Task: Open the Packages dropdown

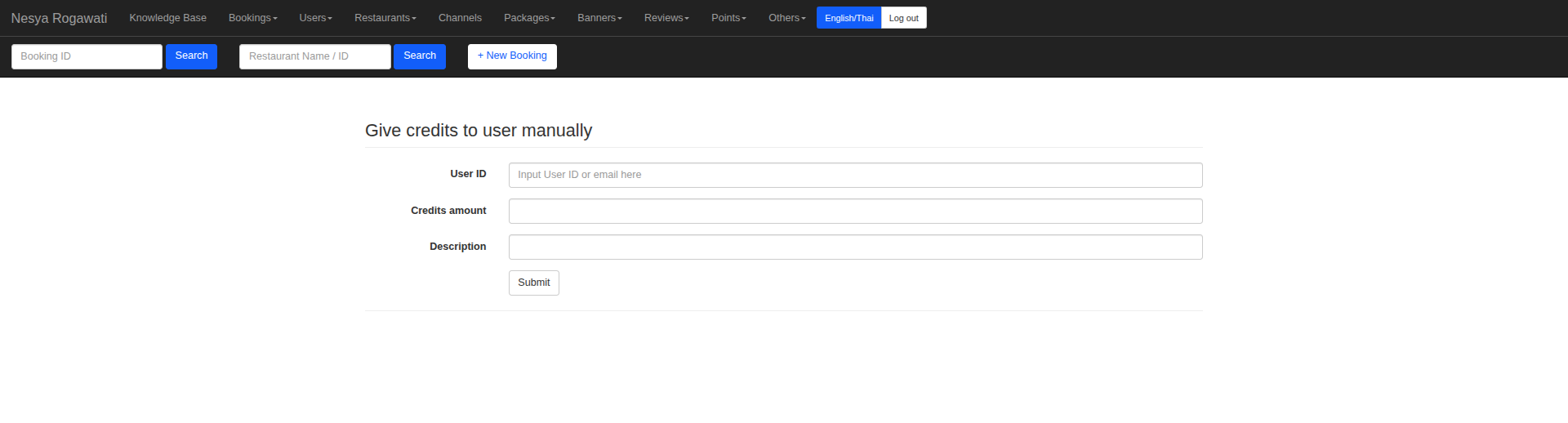Action: tap(529, 18)
